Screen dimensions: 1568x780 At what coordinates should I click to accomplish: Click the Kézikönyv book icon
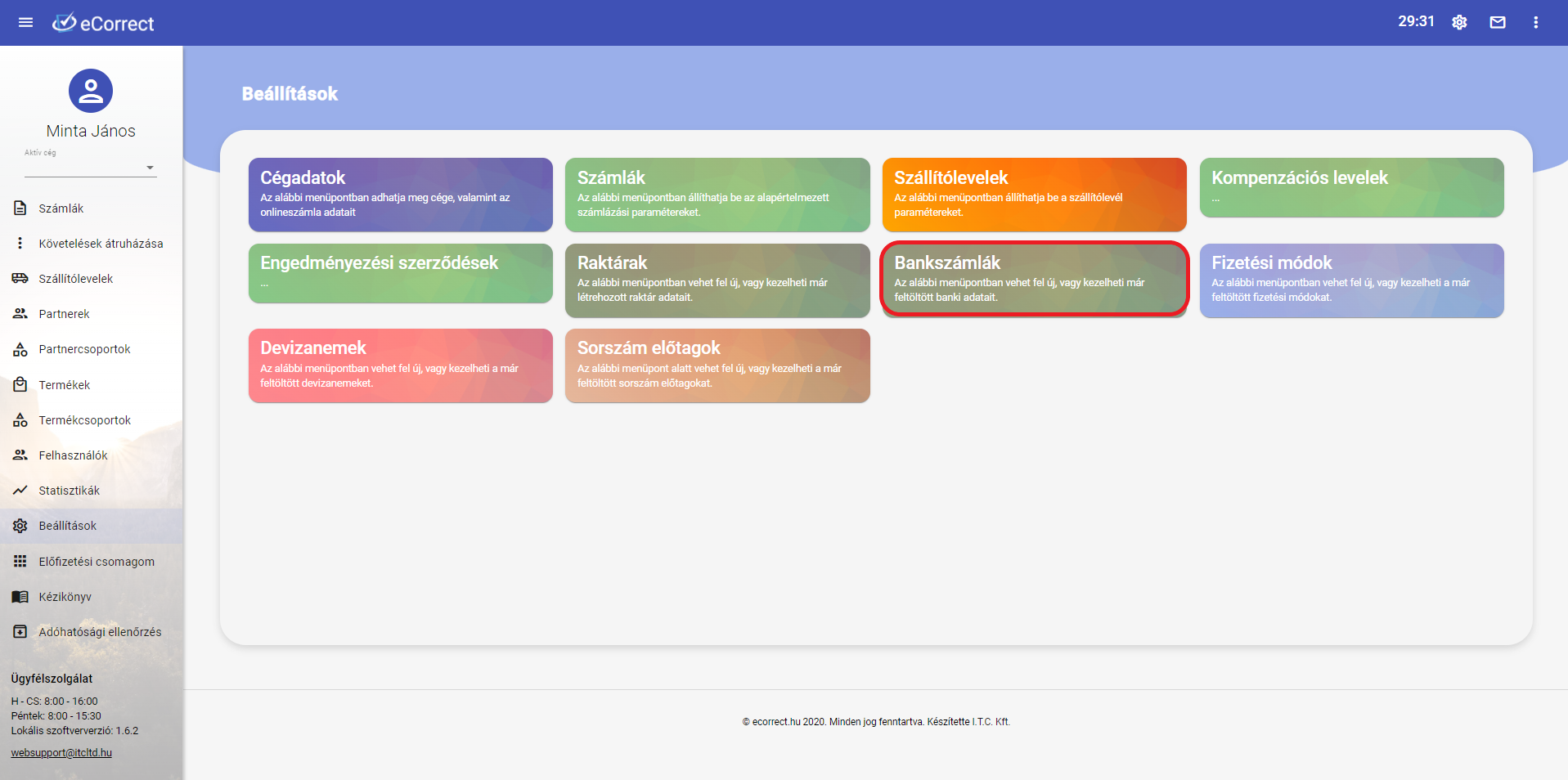pyautogui.click(x=20, y=597)
